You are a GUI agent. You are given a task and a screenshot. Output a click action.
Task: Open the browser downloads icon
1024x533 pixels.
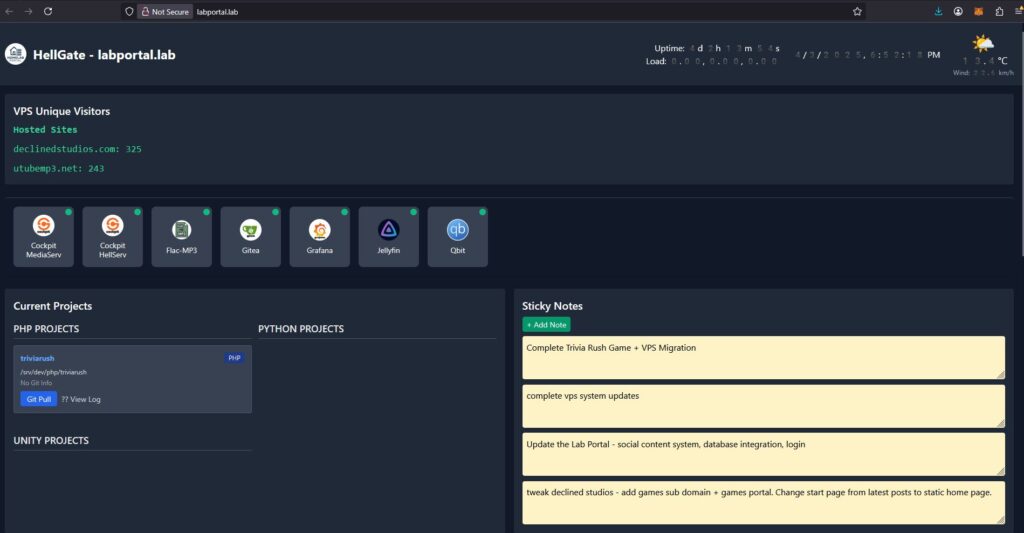pyautogui.click(x=938, y=11)
